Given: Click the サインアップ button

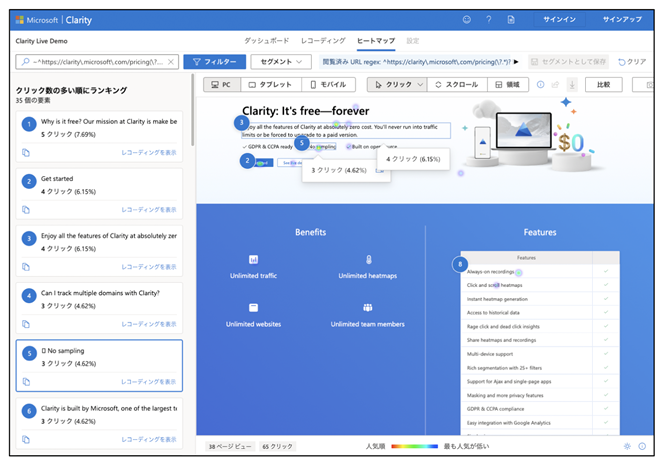Looking at the screenshot, I should [x=622, y=20].
